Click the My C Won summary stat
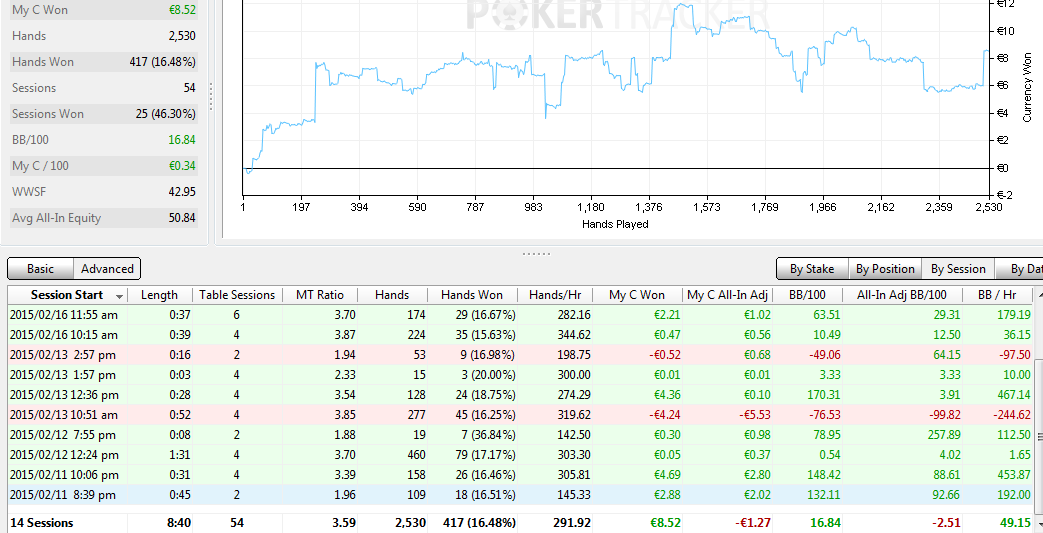This screenshot has height=533, width=1043. point(104,10)
